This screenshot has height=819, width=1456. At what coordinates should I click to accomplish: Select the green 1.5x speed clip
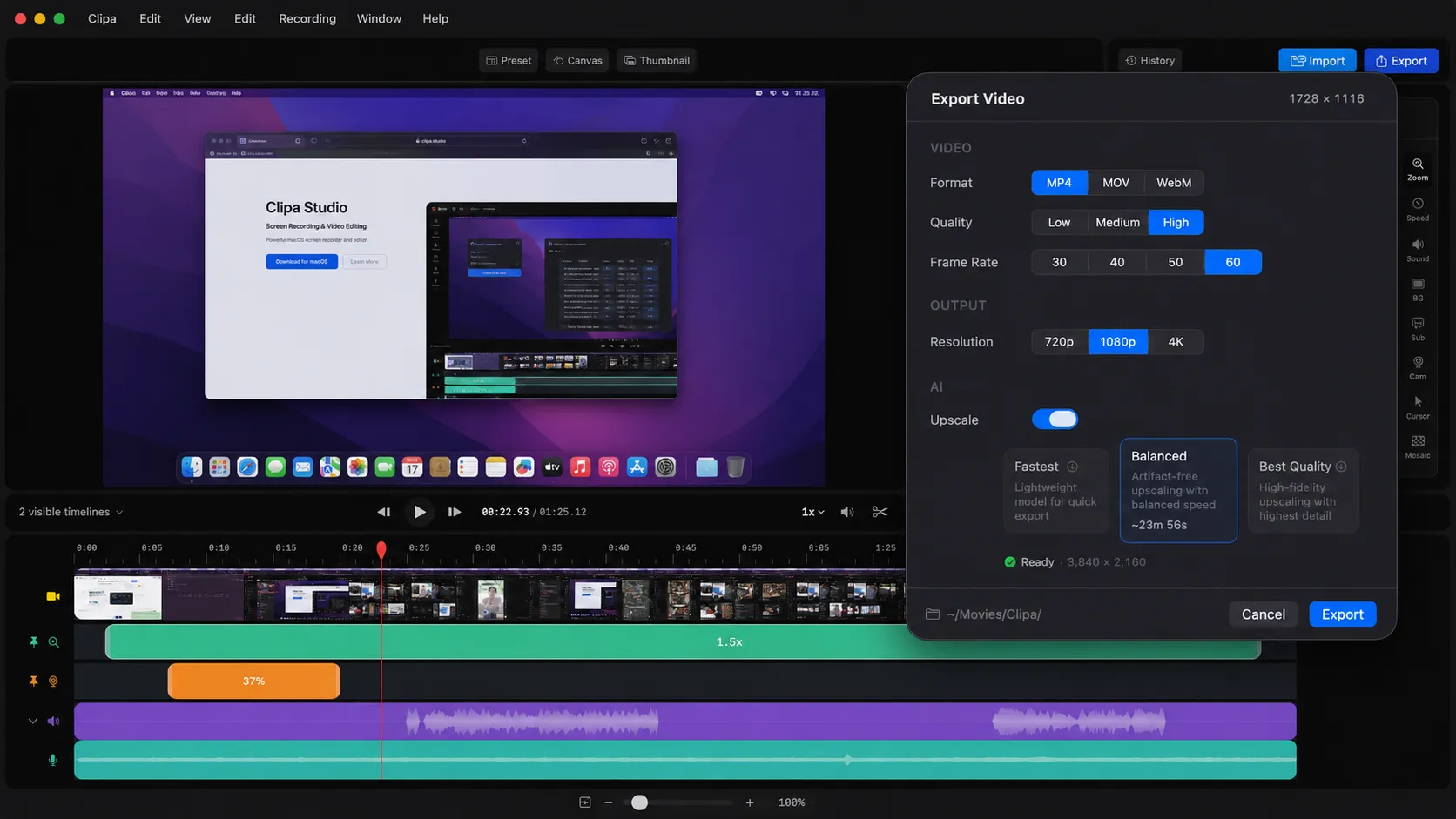pos(683,642)
